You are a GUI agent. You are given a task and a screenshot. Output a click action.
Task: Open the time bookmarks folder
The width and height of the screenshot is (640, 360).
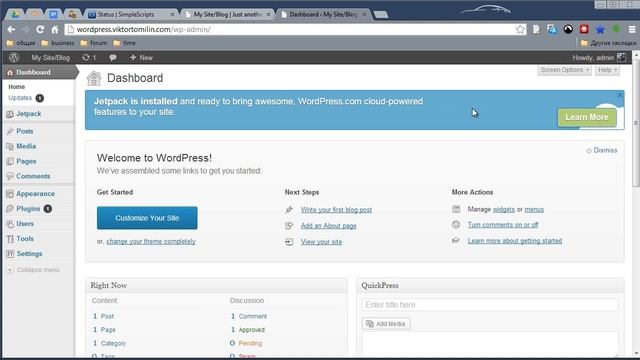[x=124, y=43]
